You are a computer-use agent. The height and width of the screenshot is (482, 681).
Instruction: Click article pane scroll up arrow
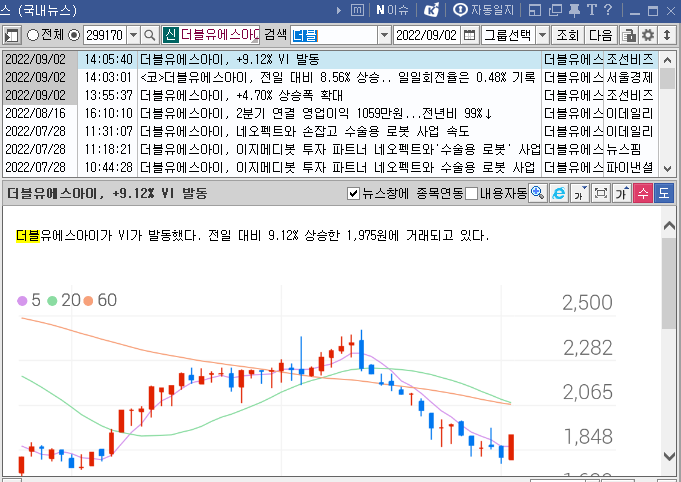click(669, 225)
